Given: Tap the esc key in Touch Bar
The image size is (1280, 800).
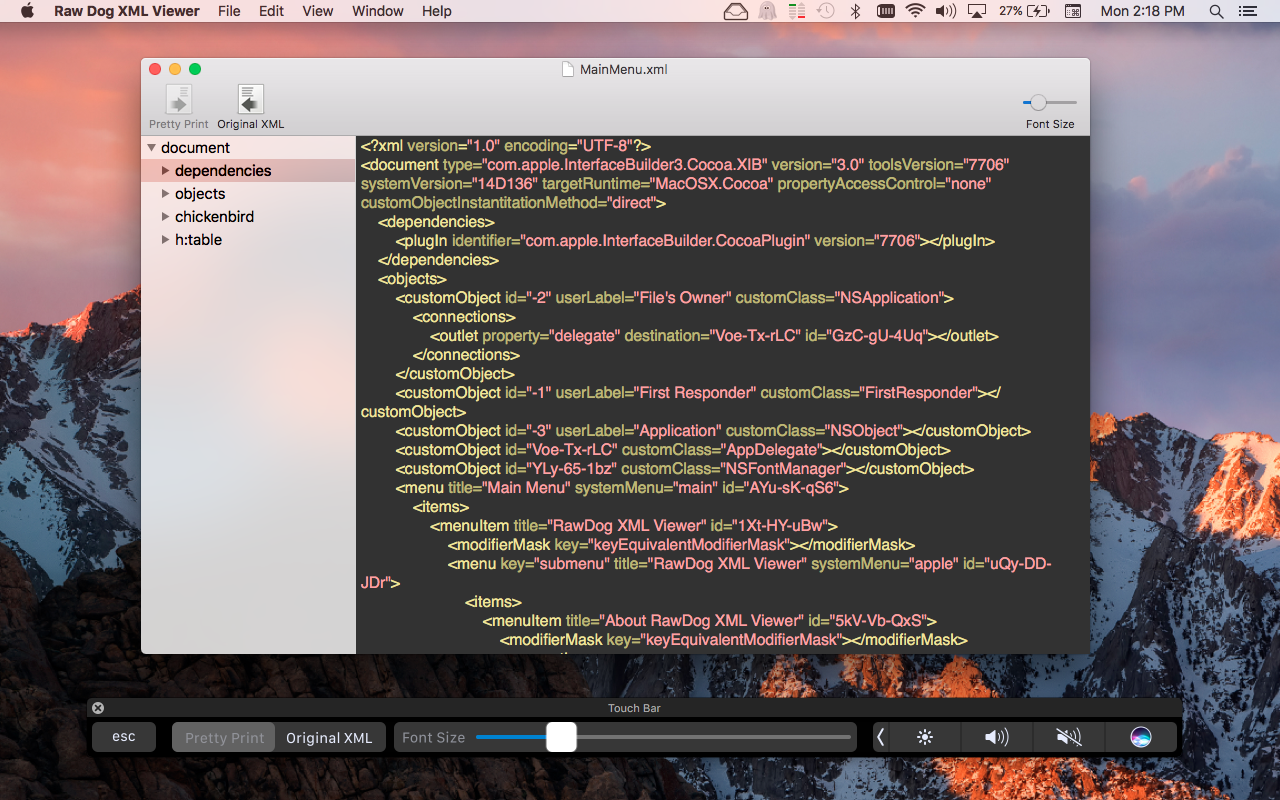Looking at the screenshot, I should (x=124, y=737).
